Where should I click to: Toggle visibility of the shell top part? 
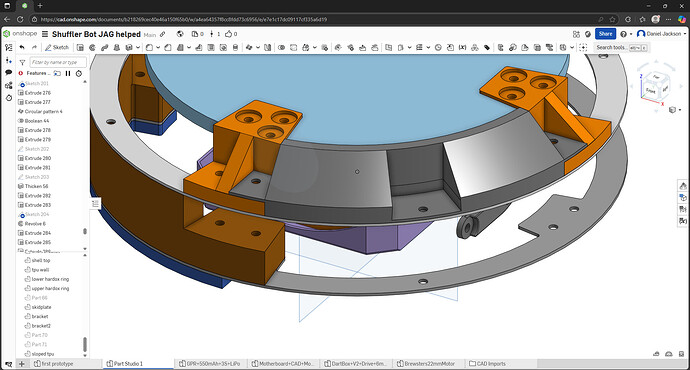coord(27,260)
